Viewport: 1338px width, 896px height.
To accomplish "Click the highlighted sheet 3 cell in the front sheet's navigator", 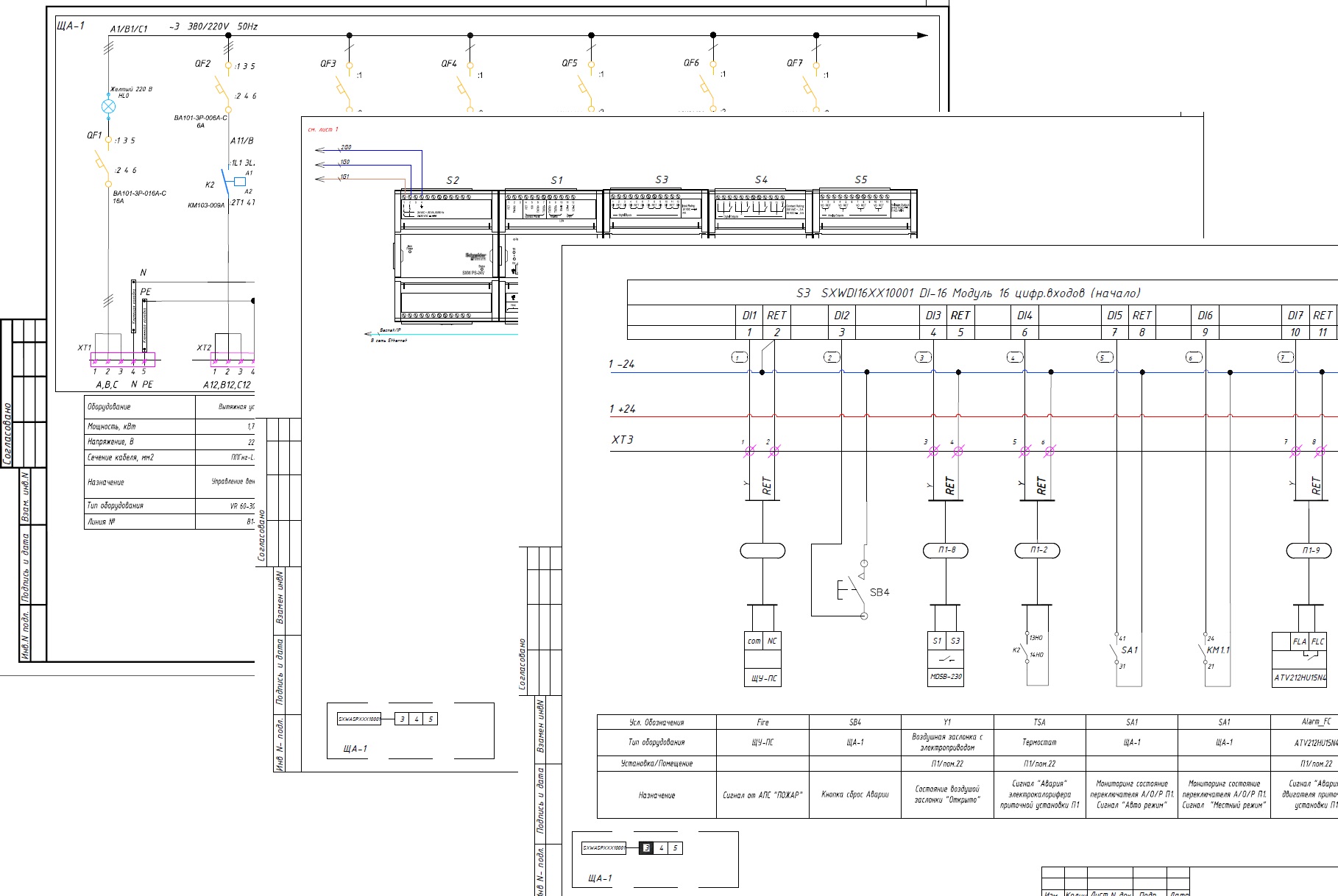I will [646, 848].
